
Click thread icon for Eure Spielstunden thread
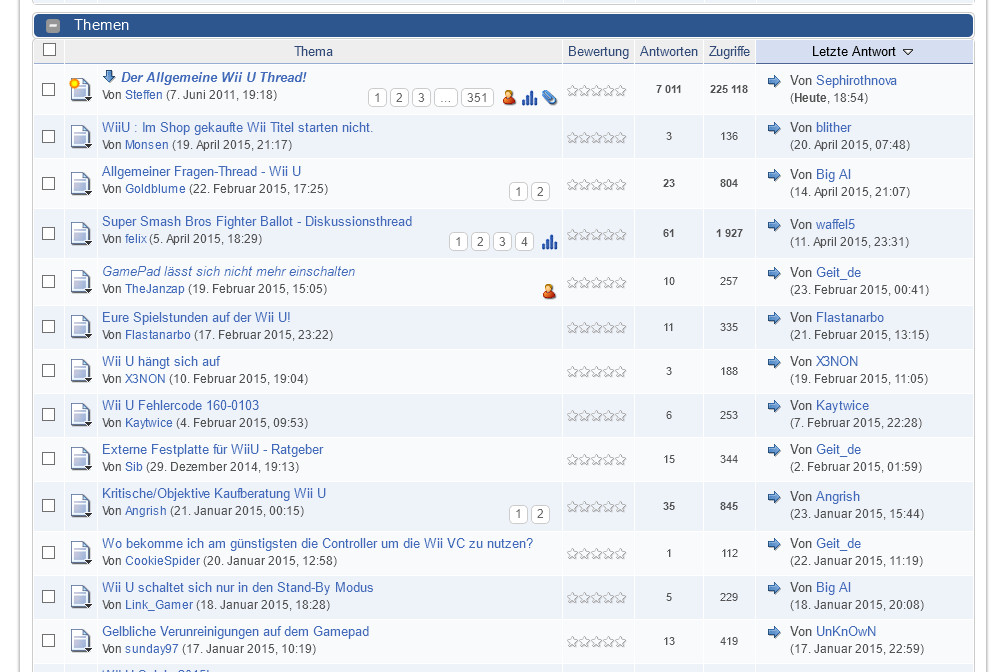point(81,326)
